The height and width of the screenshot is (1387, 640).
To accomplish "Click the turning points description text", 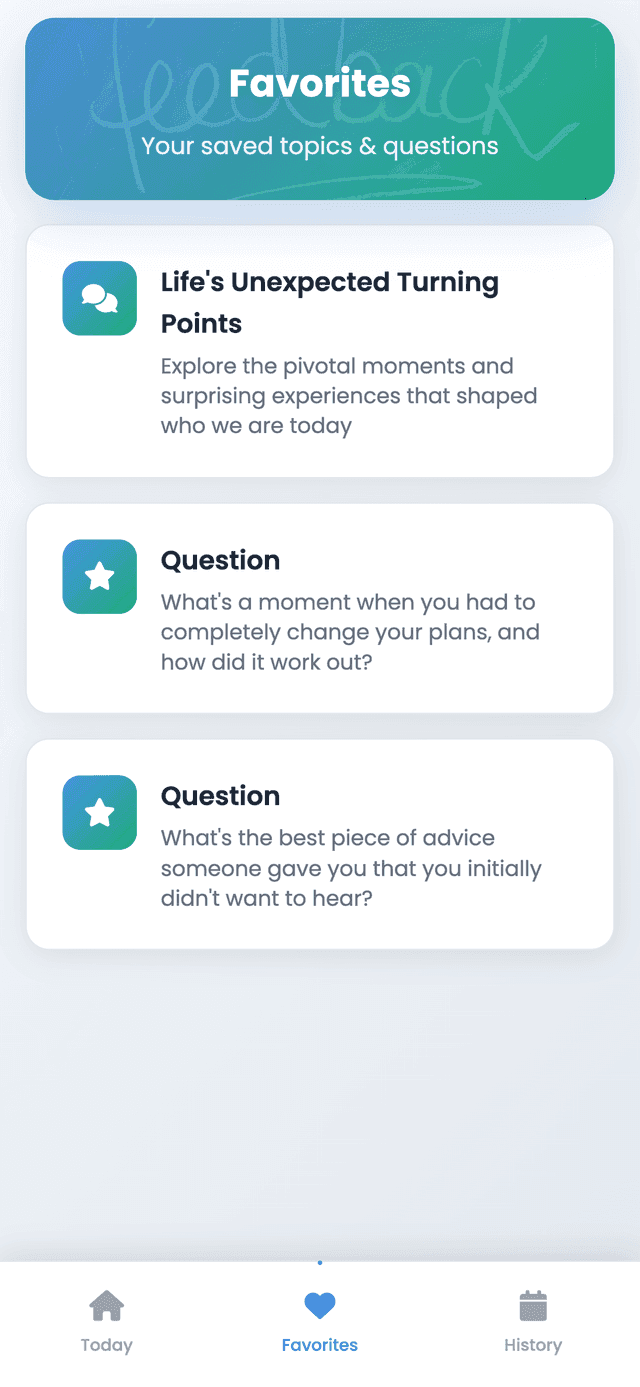I will (x=349, y=395).
